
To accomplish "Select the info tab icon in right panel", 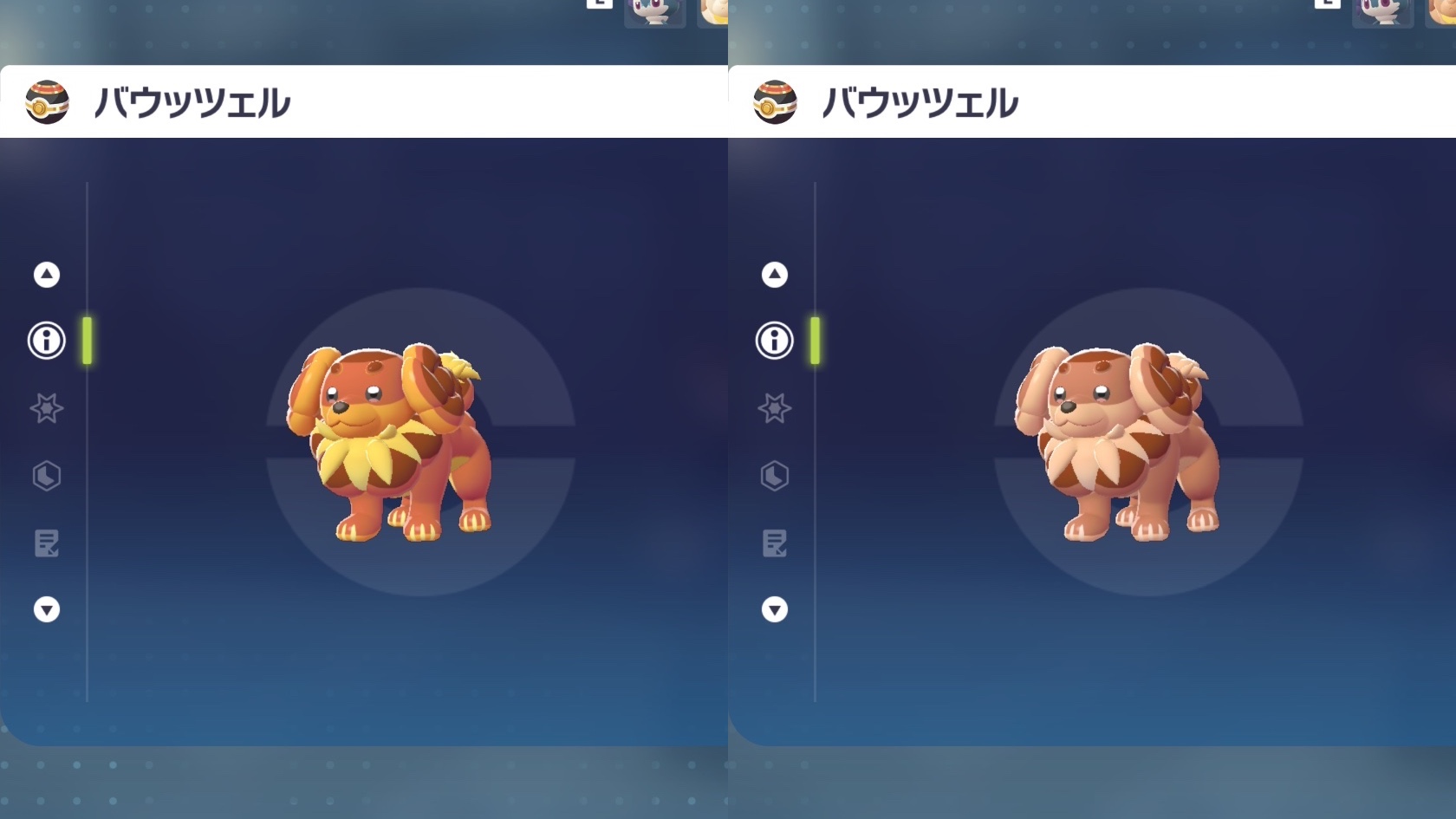I will point(775,341).
